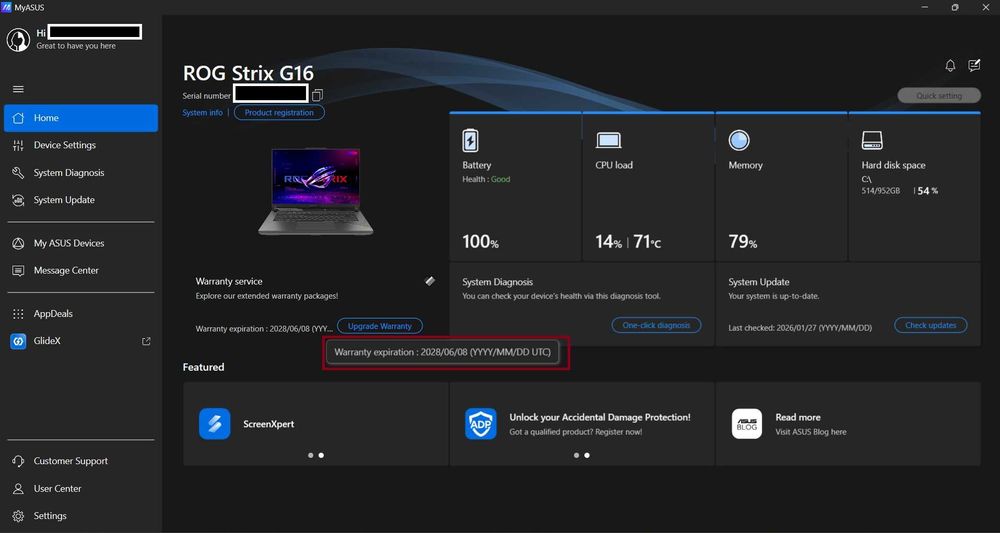Click the warranty service tag icon
1000x533 pixels.
click(x=430, y=281)
